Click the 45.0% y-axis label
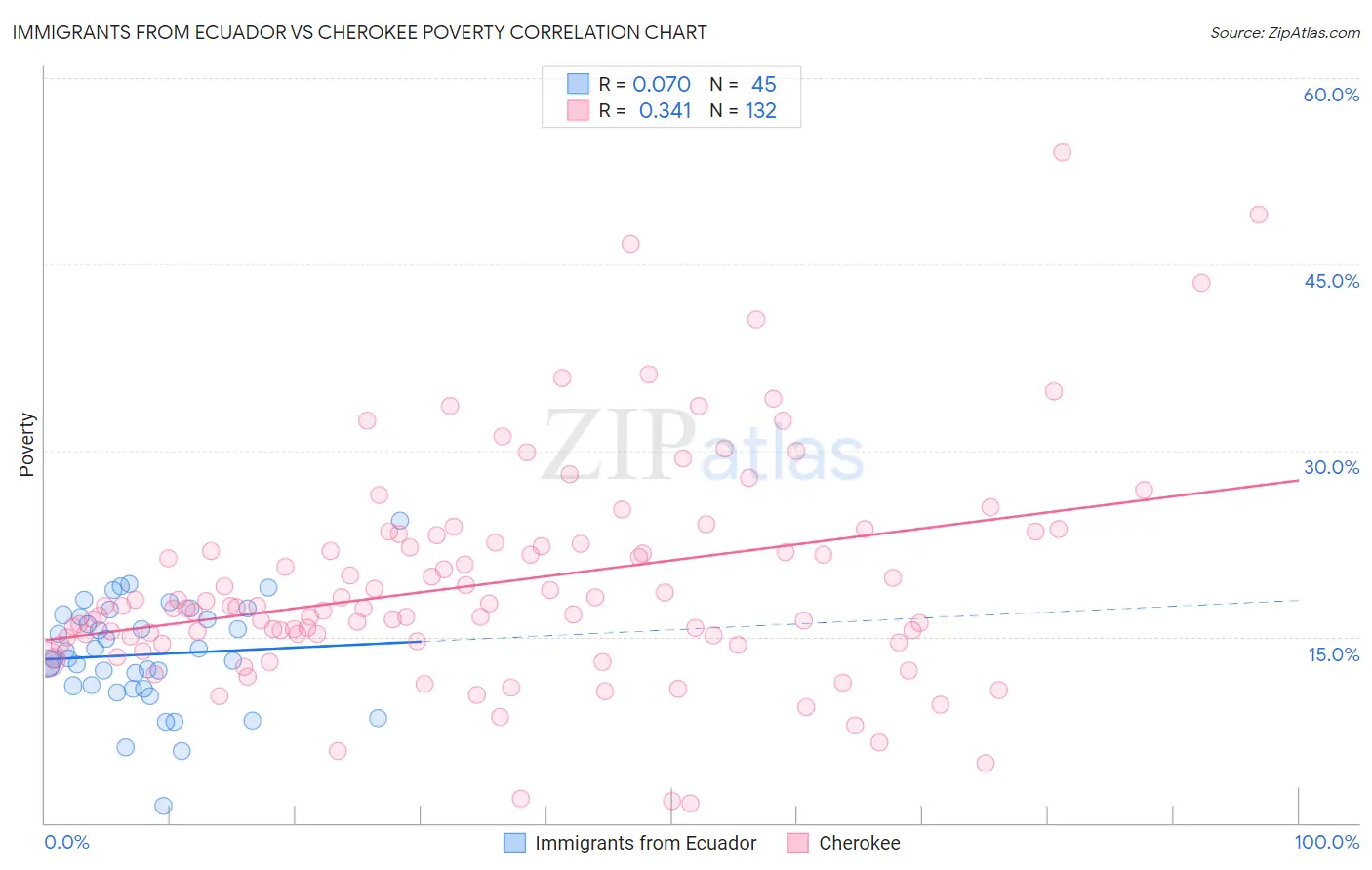The width and height of the screenshot is (1372, 870). point(1331,281)
